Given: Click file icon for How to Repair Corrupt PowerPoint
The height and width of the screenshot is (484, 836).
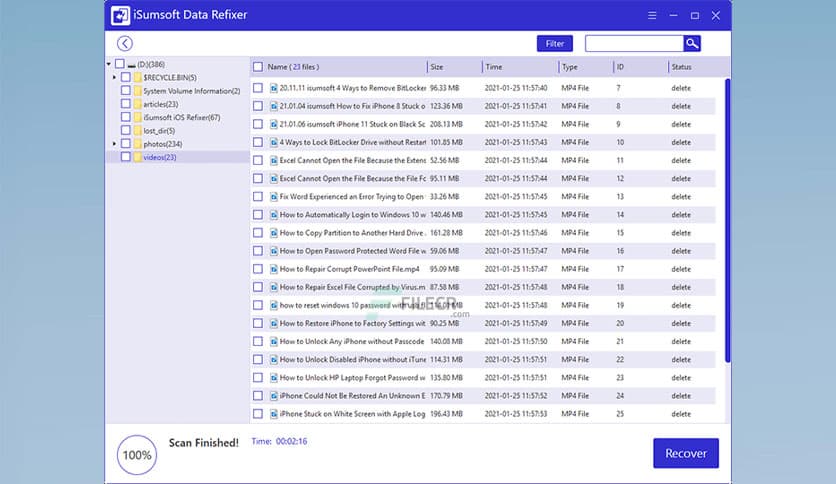Looking at the screenshot, I should [274, 269].
